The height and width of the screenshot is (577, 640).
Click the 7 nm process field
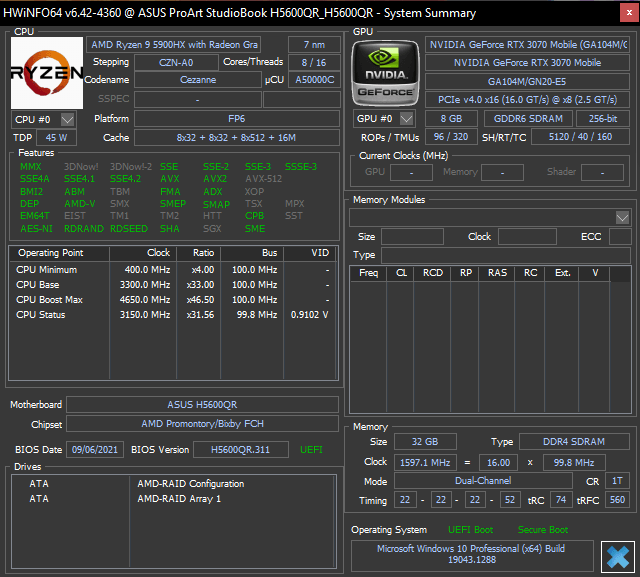314,44
